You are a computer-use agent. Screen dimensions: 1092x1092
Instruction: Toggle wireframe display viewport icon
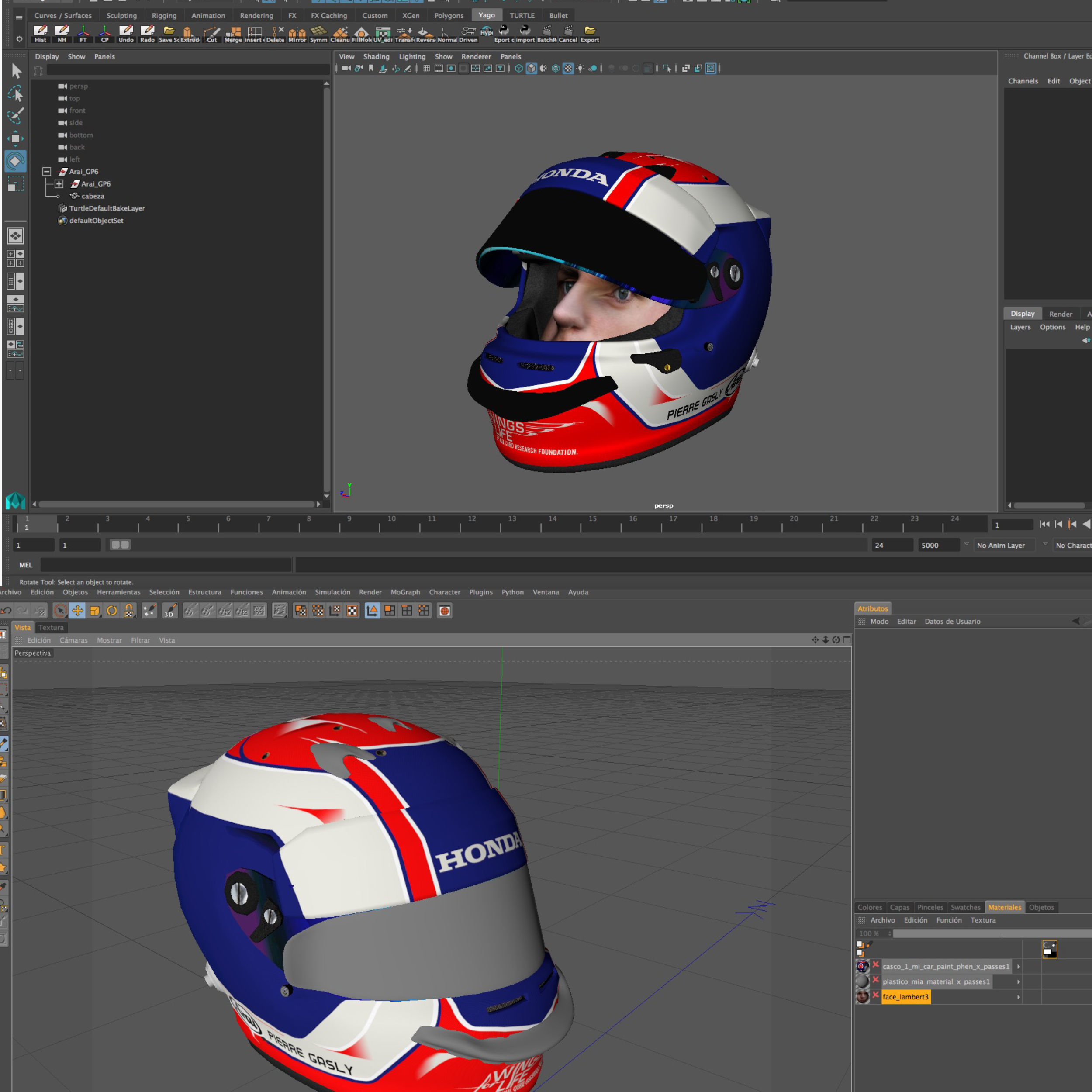[x=519, y=69]
